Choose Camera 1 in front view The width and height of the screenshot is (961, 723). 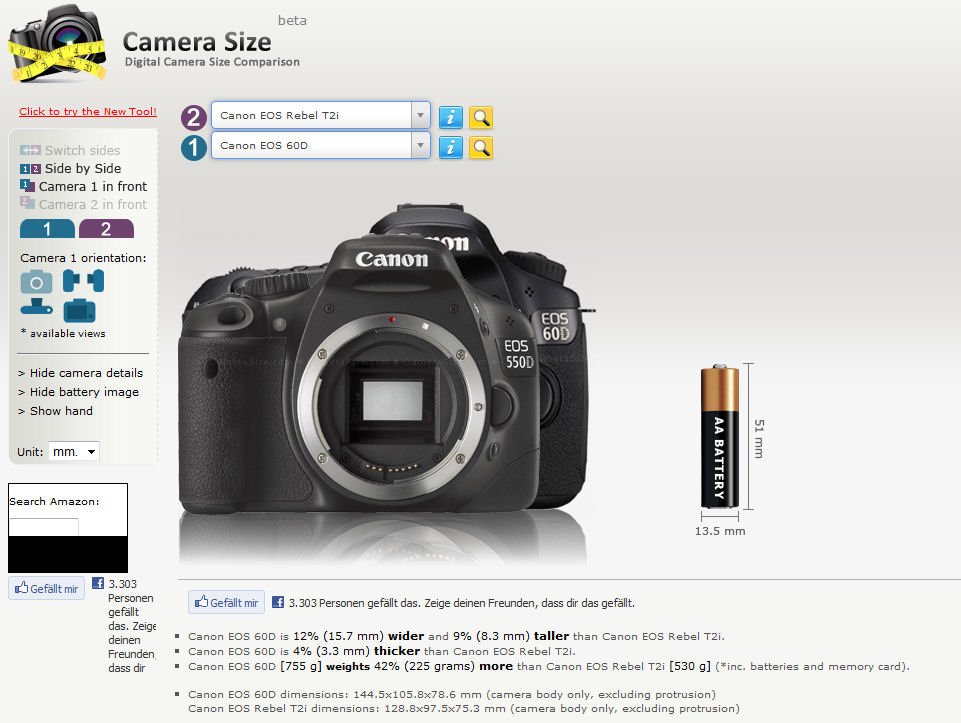93,186
